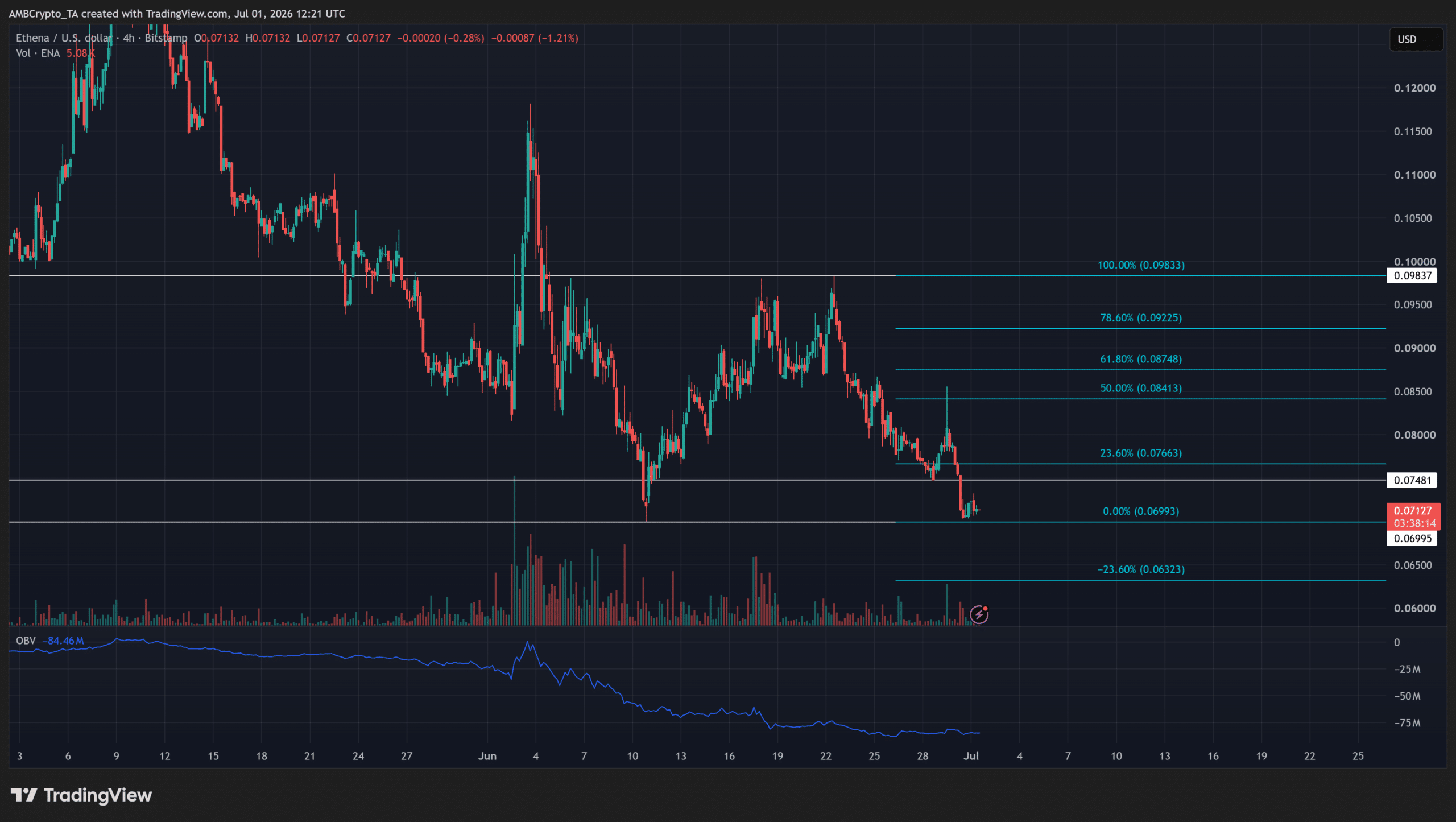Click the 0.06000 price axis label
The image size is (1456, 822).
point(1414,609)
